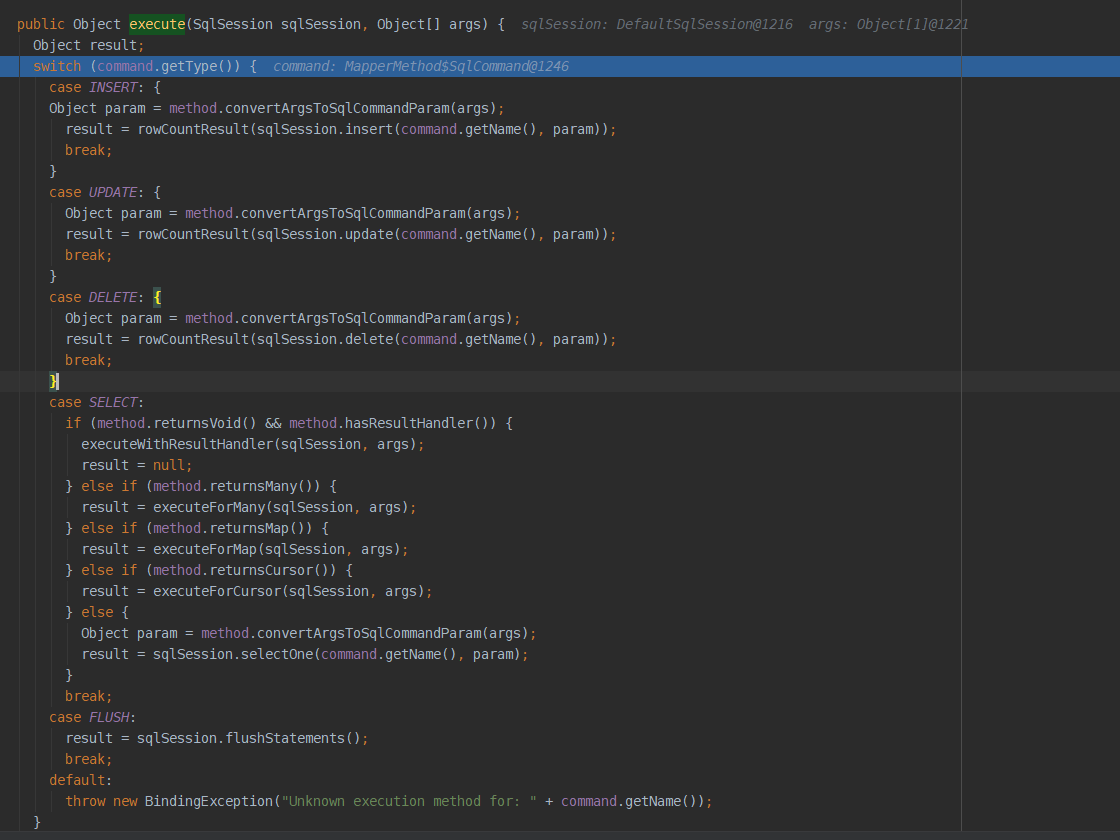Click the switch keyword on the highlighted line
The image size is (1120, 840).
point(56,66)
